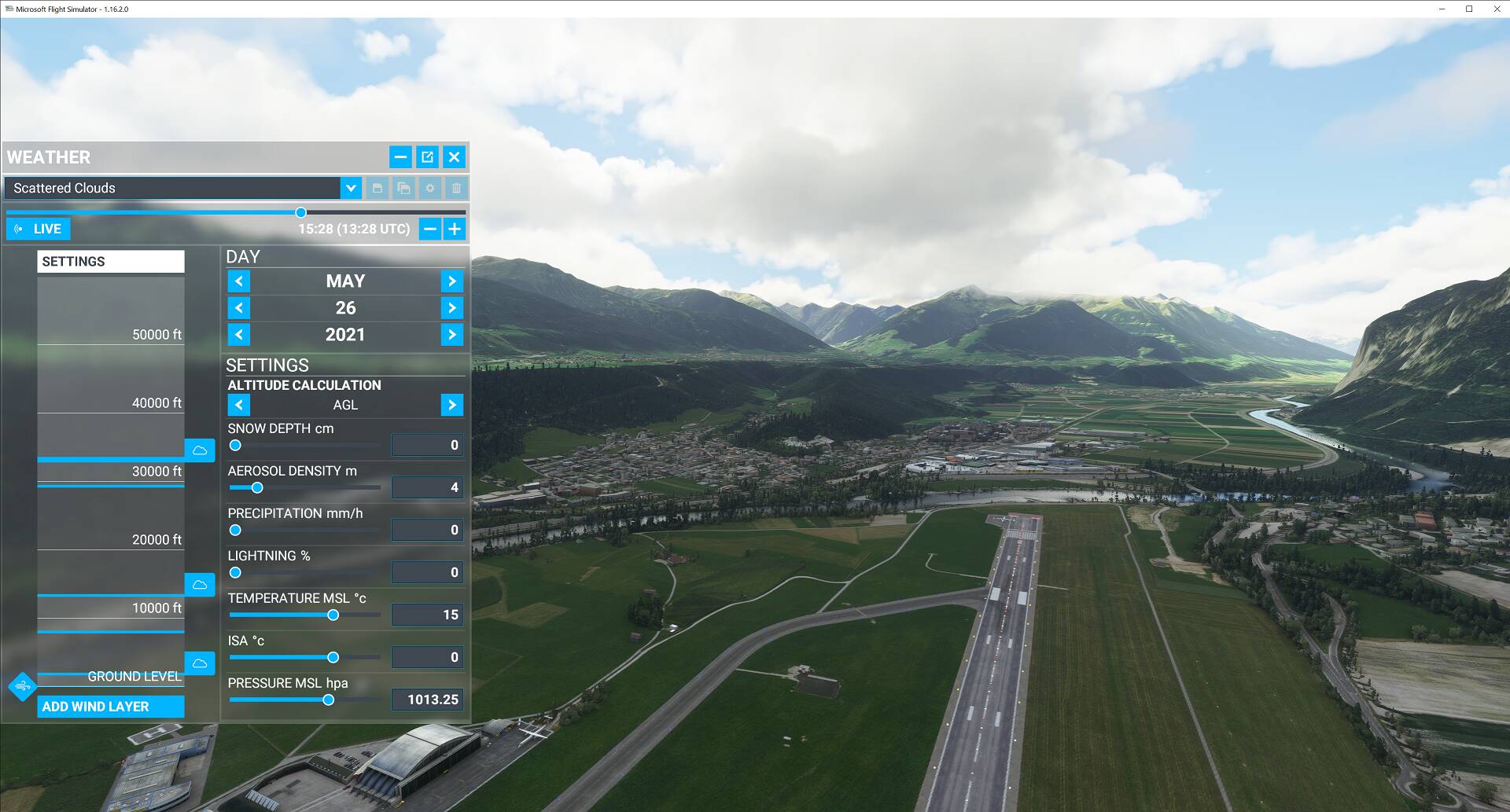Click the 40000 ft altitude label
Viewport: 1510px width, 812px height.
[x=157, y=402]
